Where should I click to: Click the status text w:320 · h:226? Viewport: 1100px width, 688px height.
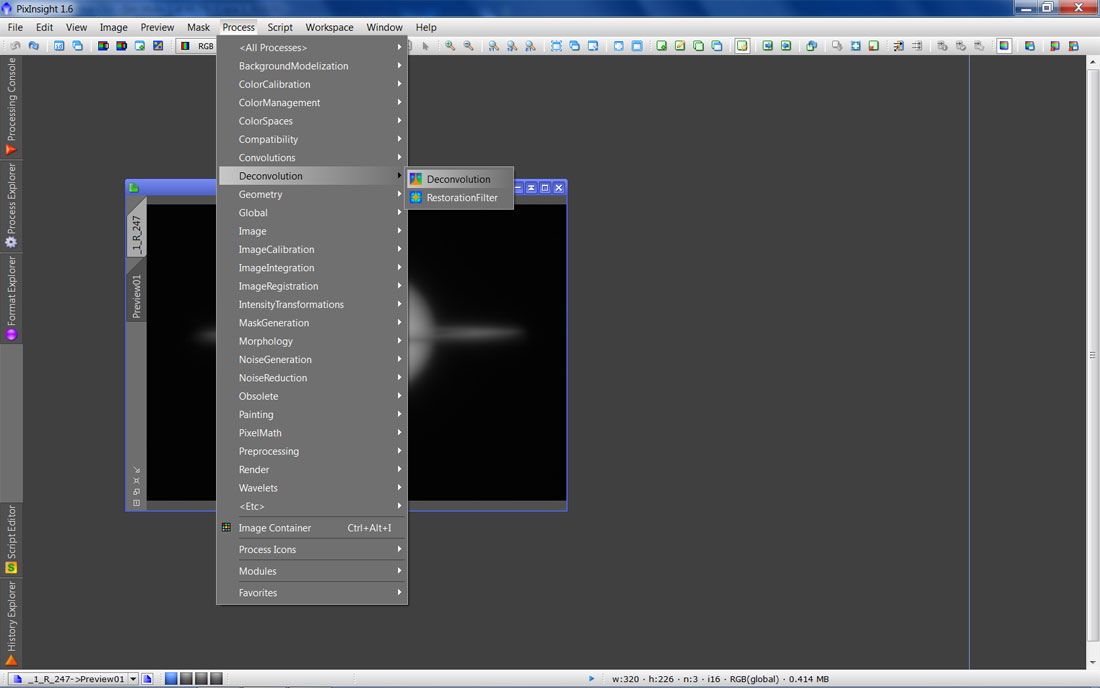coord(643,679)
